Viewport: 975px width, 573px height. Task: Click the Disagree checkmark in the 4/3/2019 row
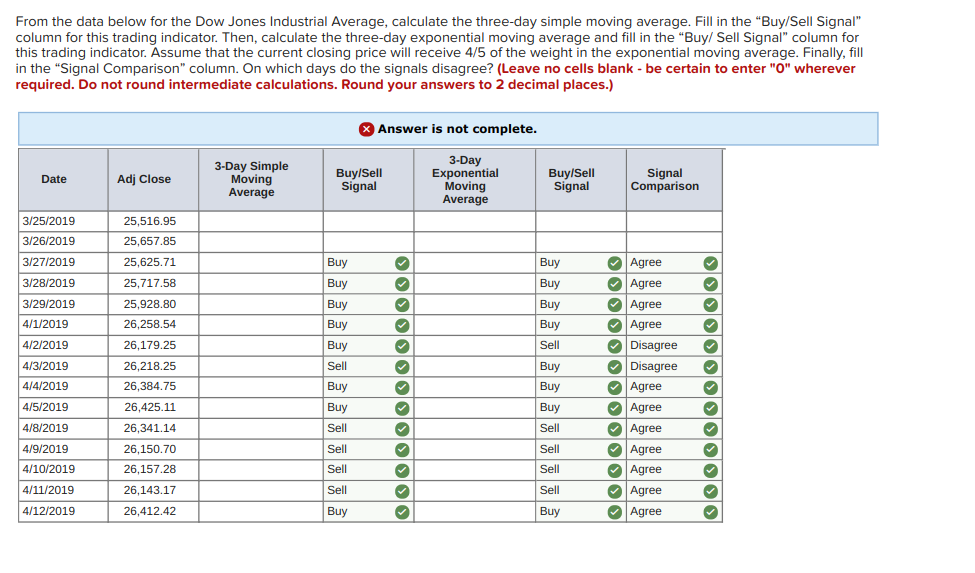711,367
